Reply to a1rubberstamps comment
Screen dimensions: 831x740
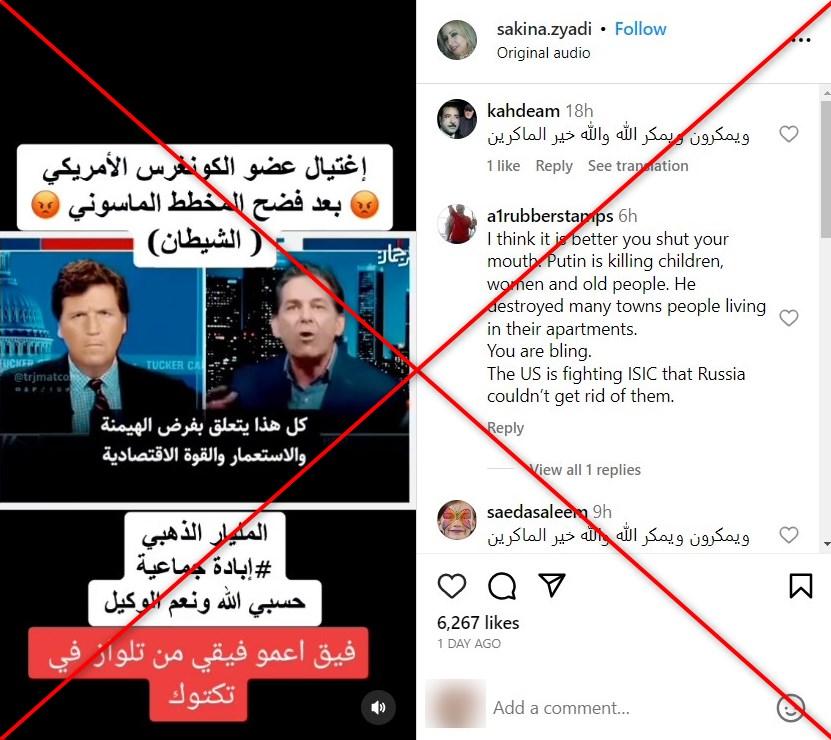(x=505, y=428)
